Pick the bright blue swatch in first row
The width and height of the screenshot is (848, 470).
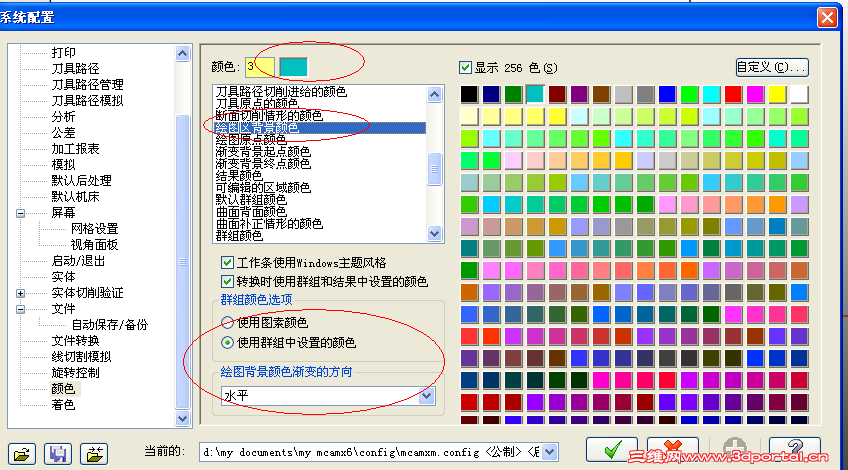(x=667, y=94)
